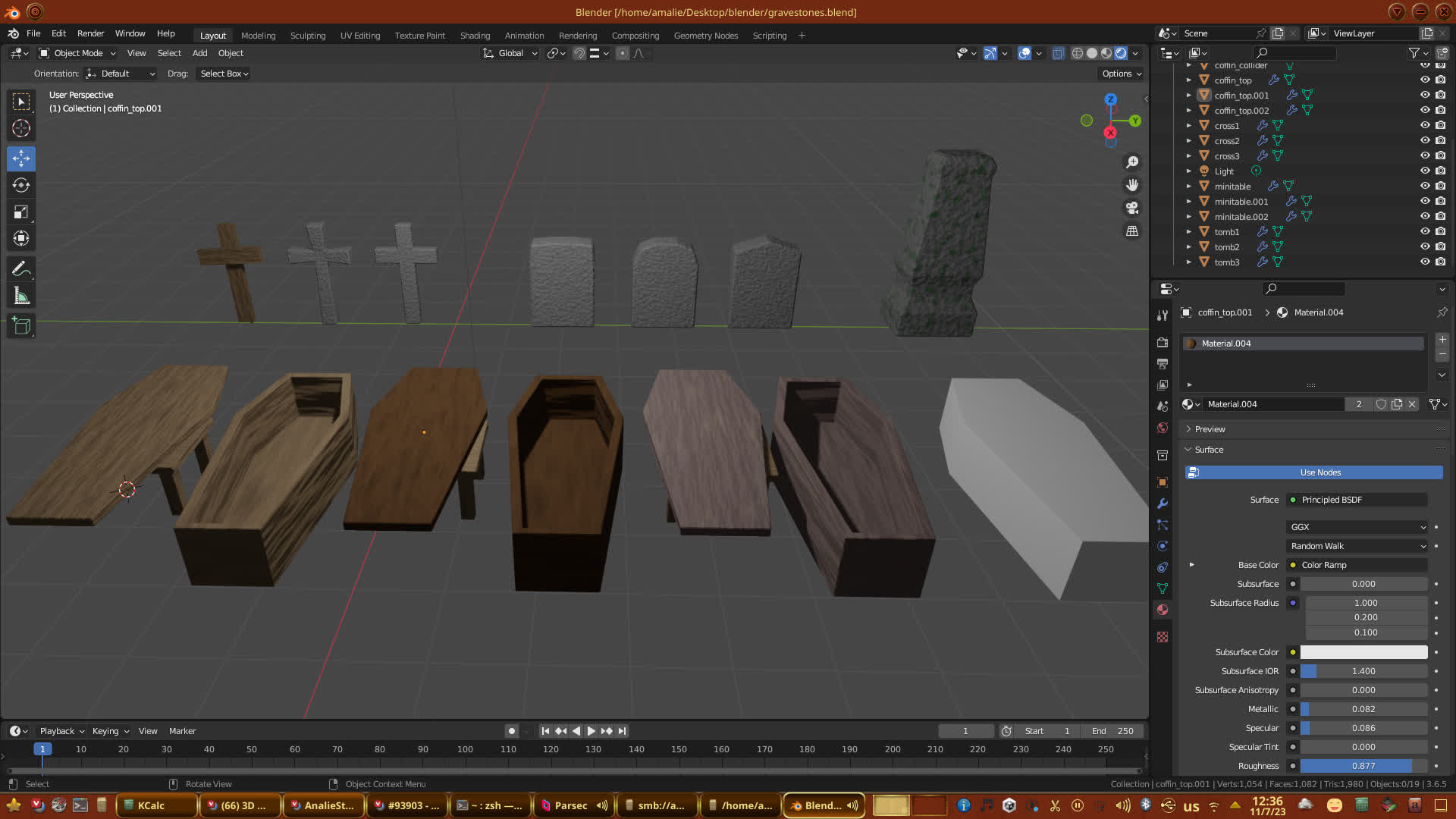Switch to the Shading workspace tab
The image size is (1456, 819).
pyautogui.click(x=475, y=35)
